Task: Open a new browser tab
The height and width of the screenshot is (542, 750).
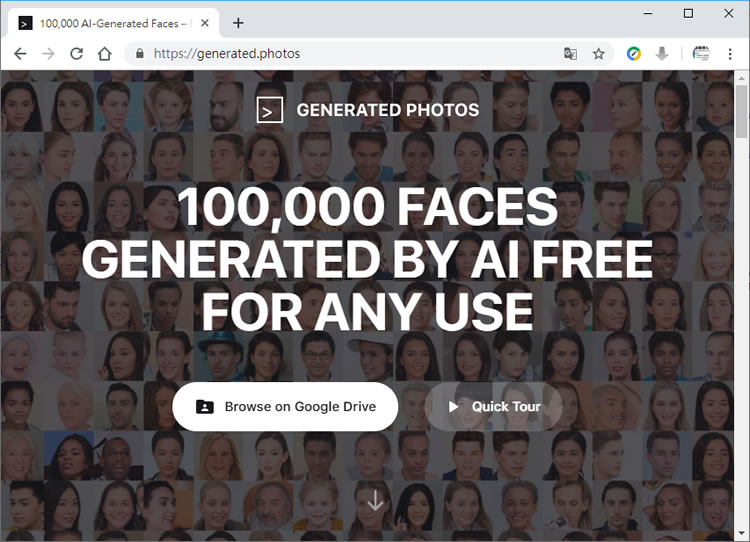Action: pos(238,23)
